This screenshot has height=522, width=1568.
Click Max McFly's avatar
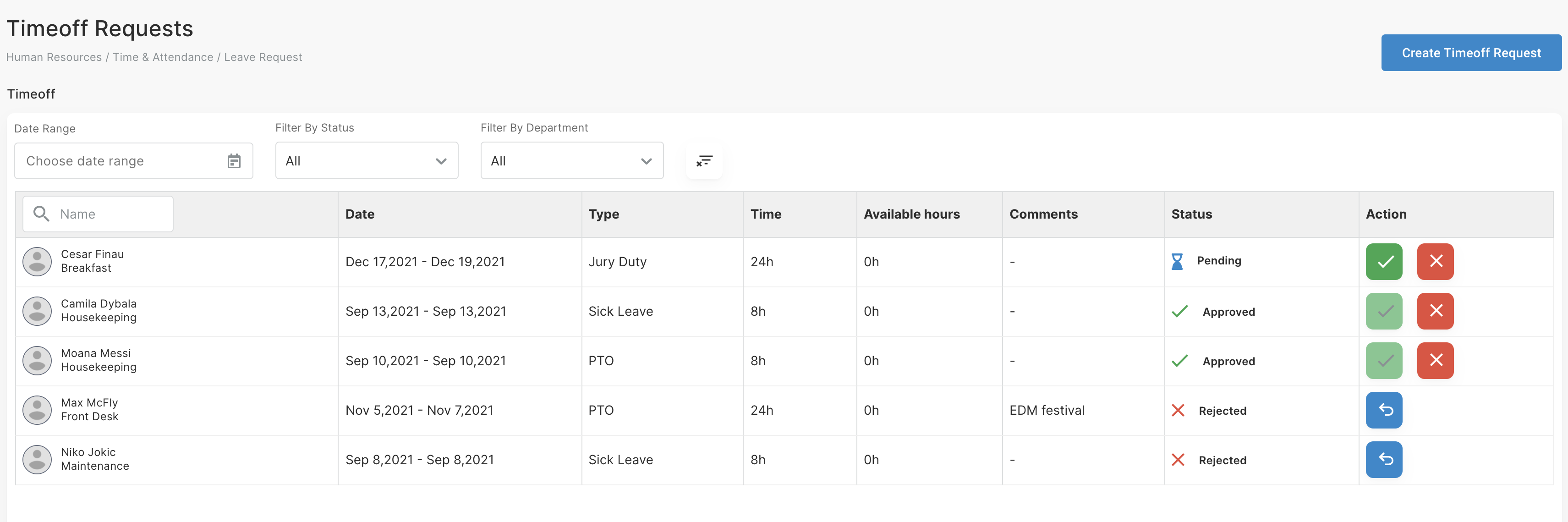coord(37,411)
